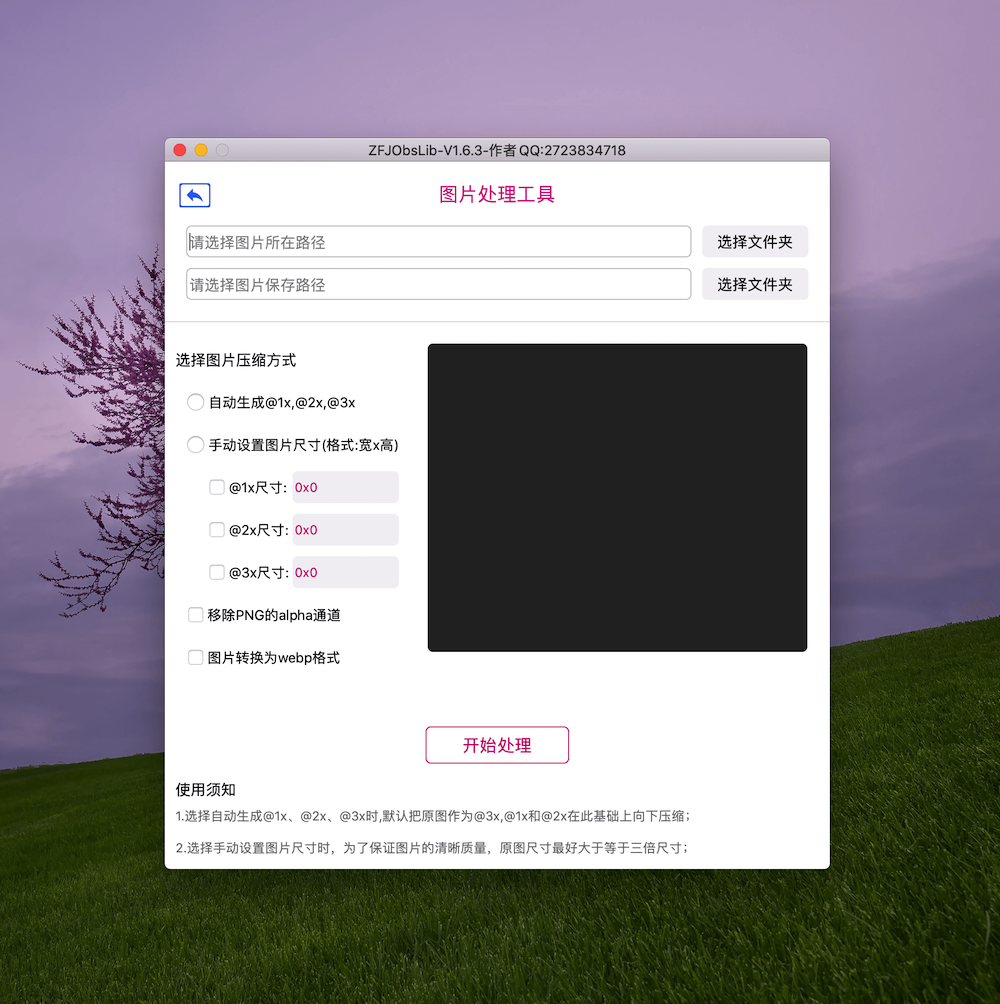Choose folder for image source path

(755, 241)
